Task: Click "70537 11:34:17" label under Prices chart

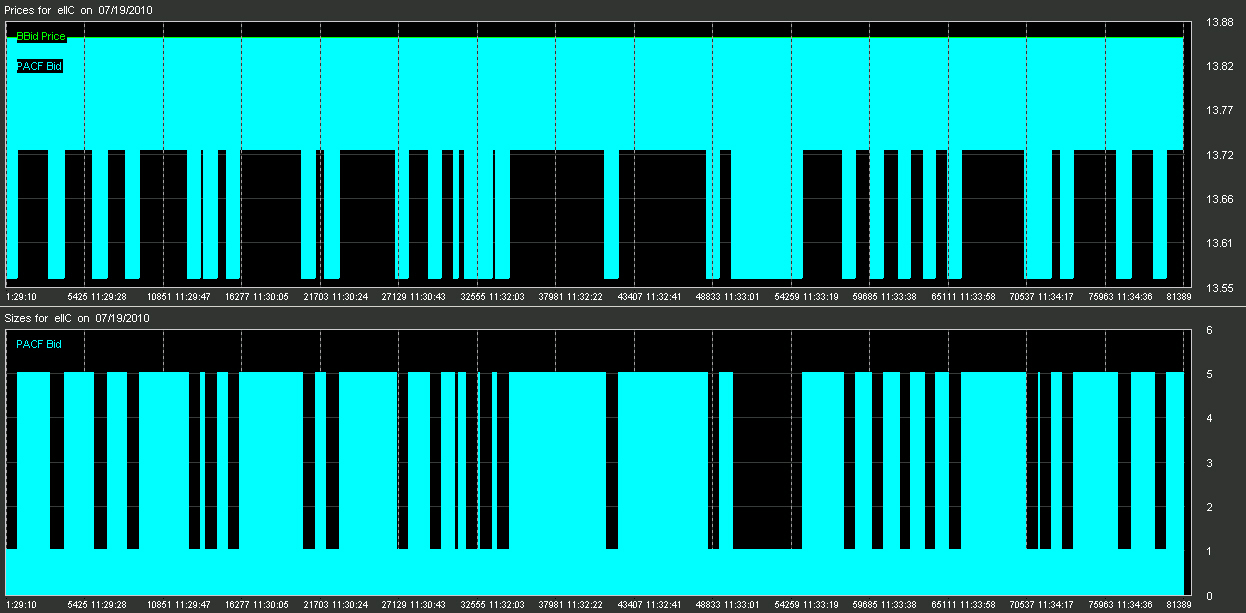Action: pos(1042,297)
